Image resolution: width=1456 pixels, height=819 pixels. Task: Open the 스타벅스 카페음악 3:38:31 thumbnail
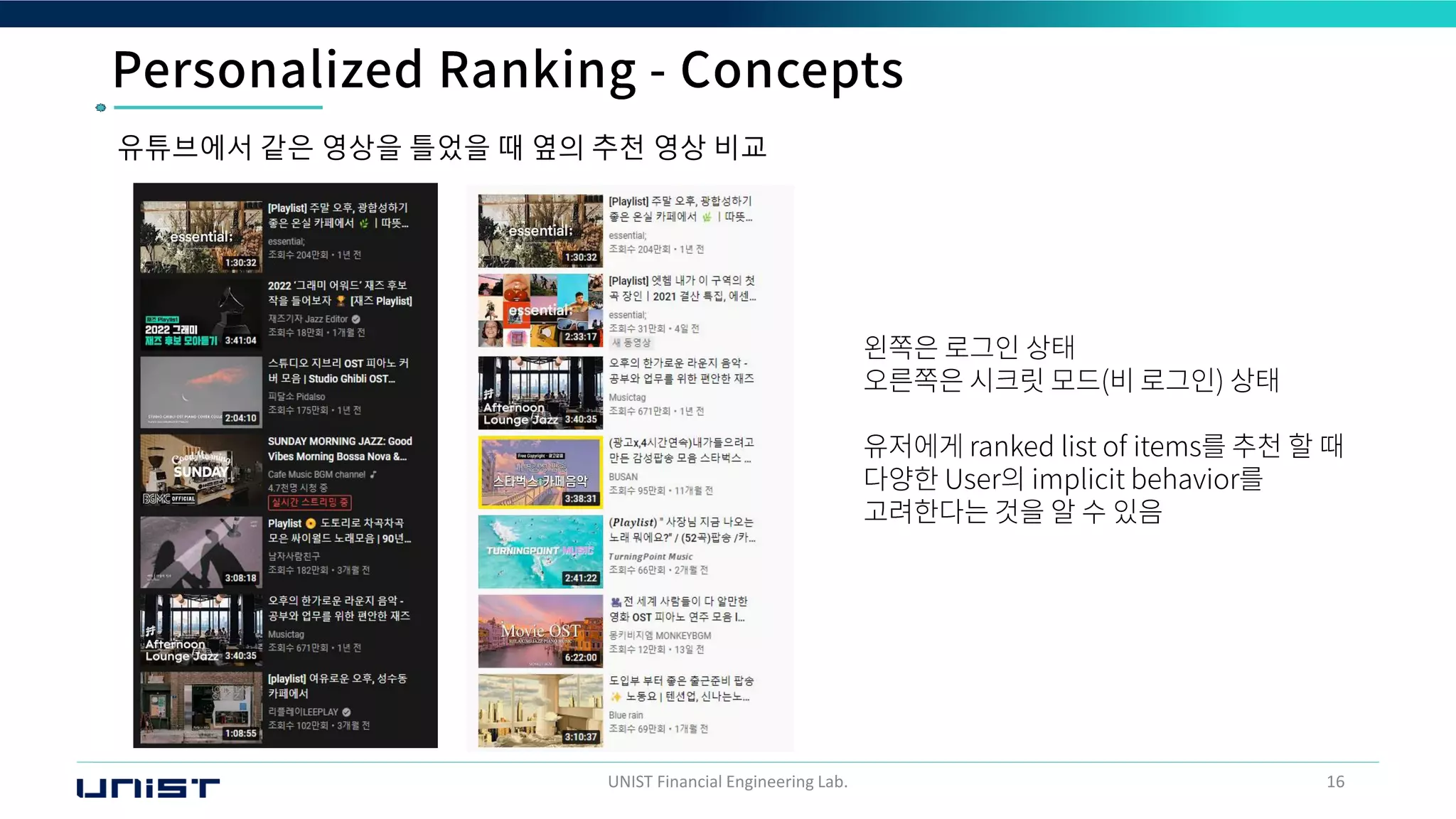click(540, 473)
